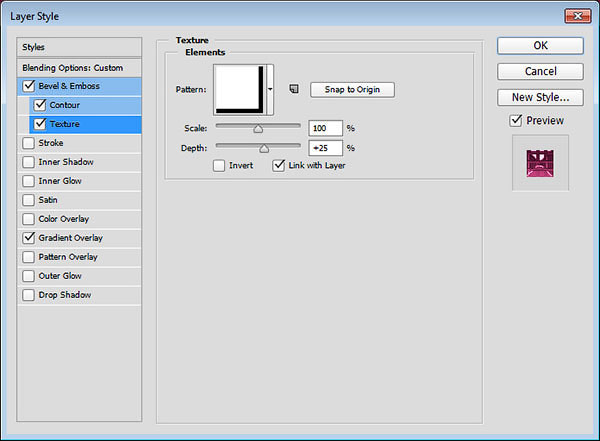Enable the Color Overlay checkbox

click(x=28, y=219)
